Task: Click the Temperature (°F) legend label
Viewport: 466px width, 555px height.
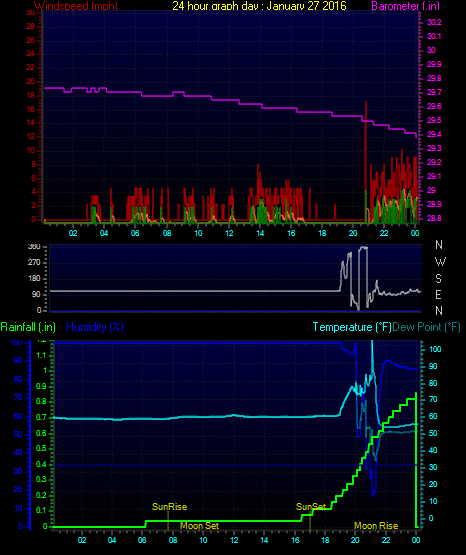Action: point(352,327)
